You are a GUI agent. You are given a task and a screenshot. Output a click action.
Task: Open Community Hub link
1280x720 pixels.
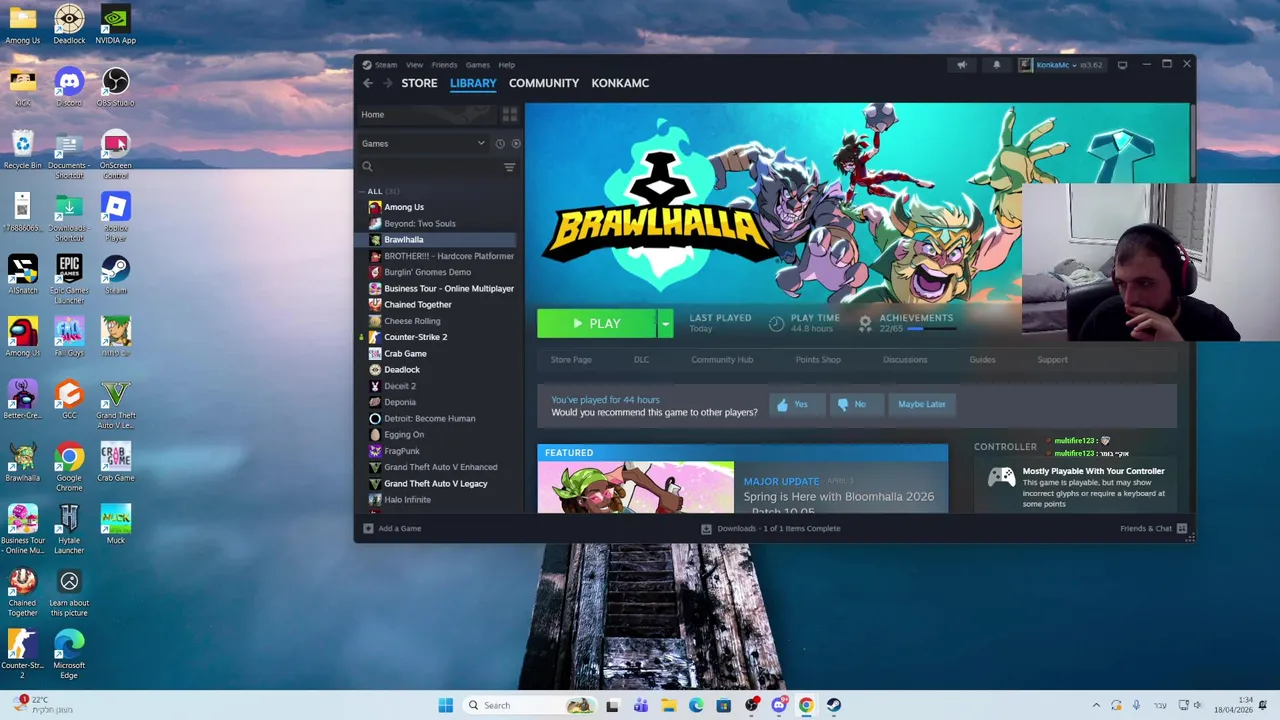coord(722,360)
